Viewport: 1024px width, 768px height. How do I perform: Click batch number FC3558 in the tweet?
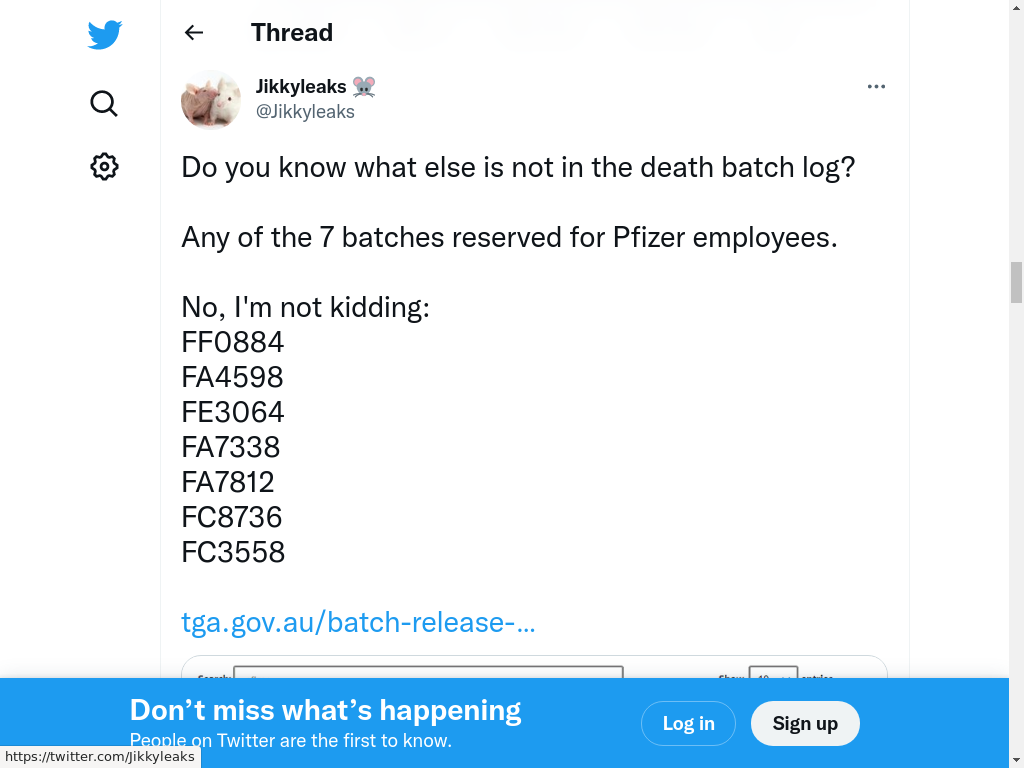(x=233, y=552)
